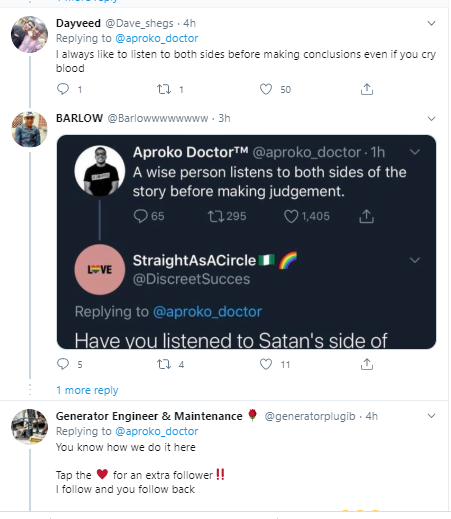451x519 pixels.
Task: Open @aproko_doctor mention in Dayveed's reply
Action: point(157,38)
